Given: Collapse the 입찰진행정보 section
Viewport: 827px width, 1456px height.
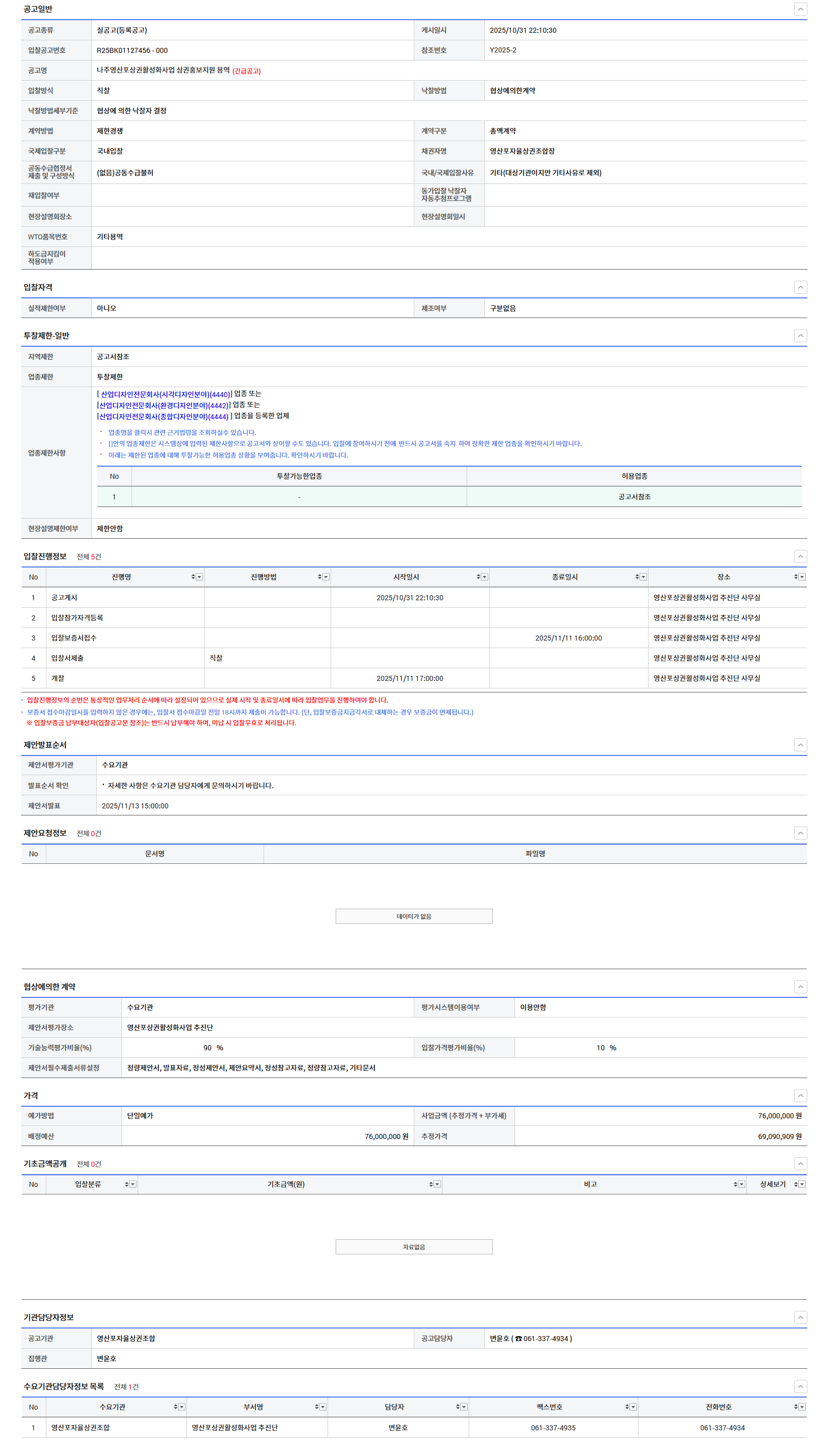Looking at the screenshot, I should tap(800, 556).
